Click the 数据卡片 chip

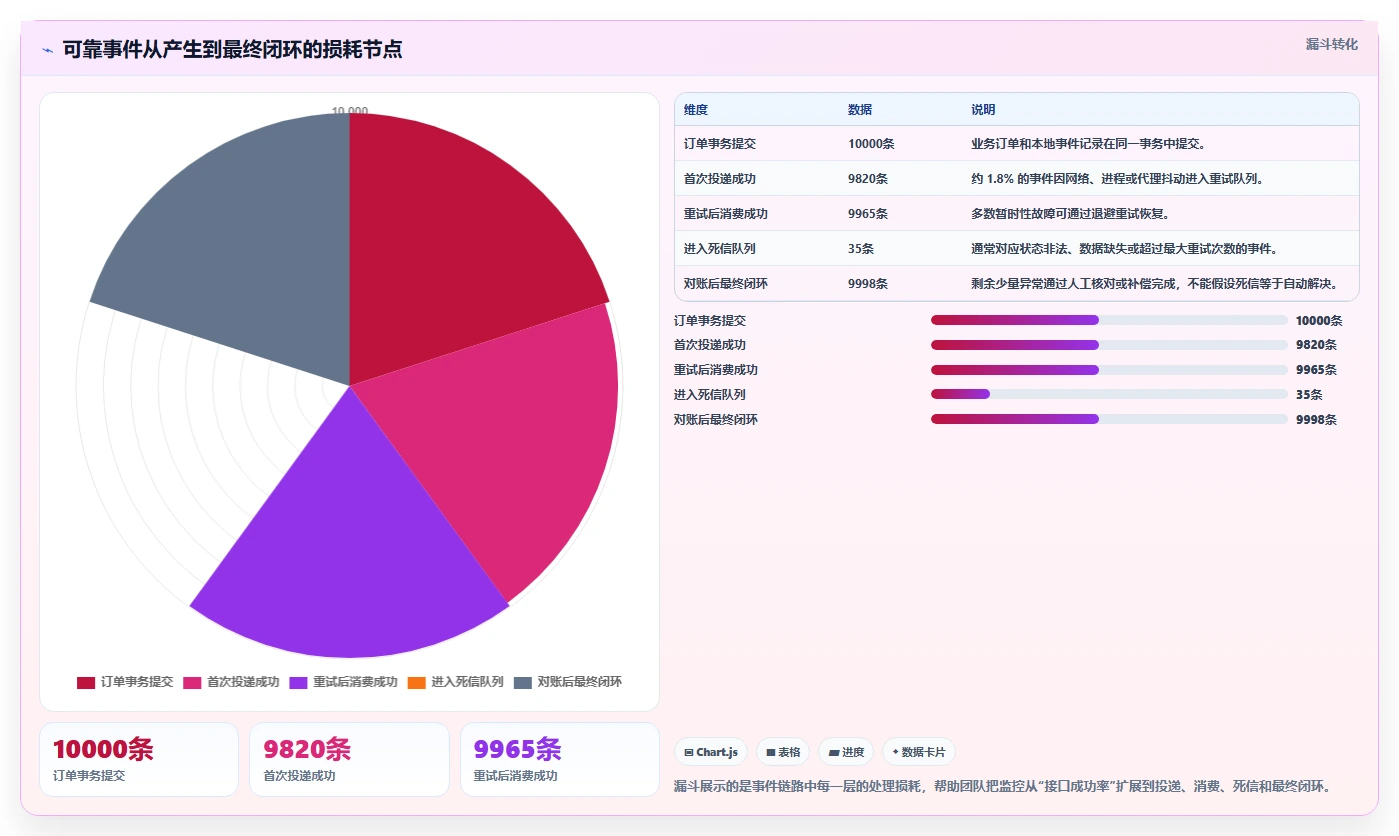(x=919, y=752)
